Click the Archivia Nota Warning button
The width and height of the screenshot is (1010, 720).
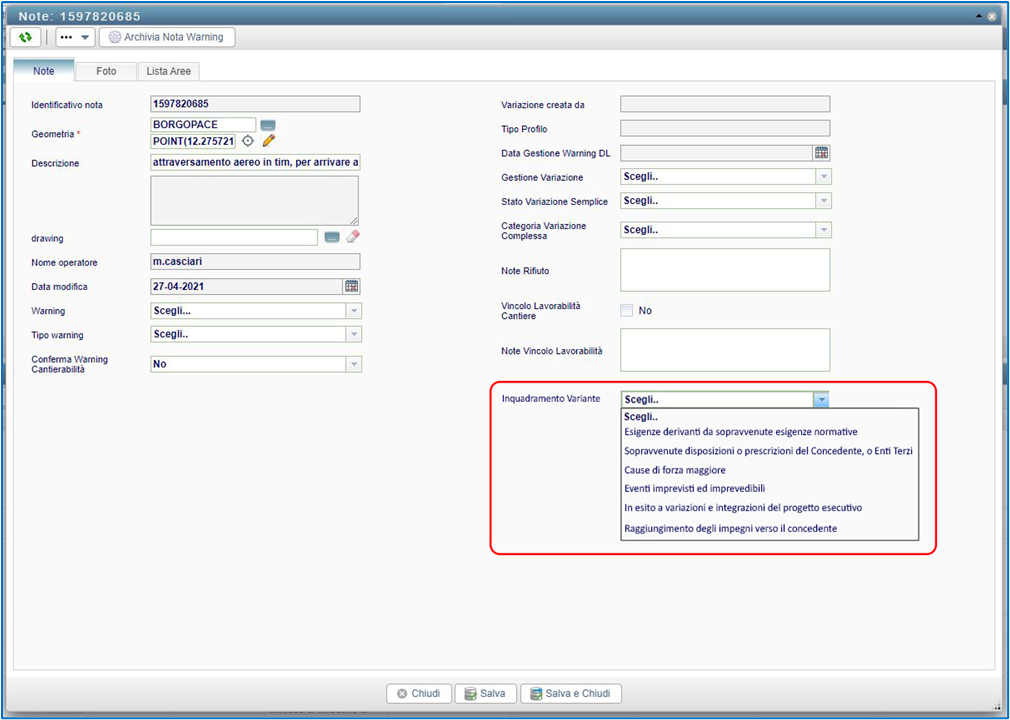tap(167, 37)
